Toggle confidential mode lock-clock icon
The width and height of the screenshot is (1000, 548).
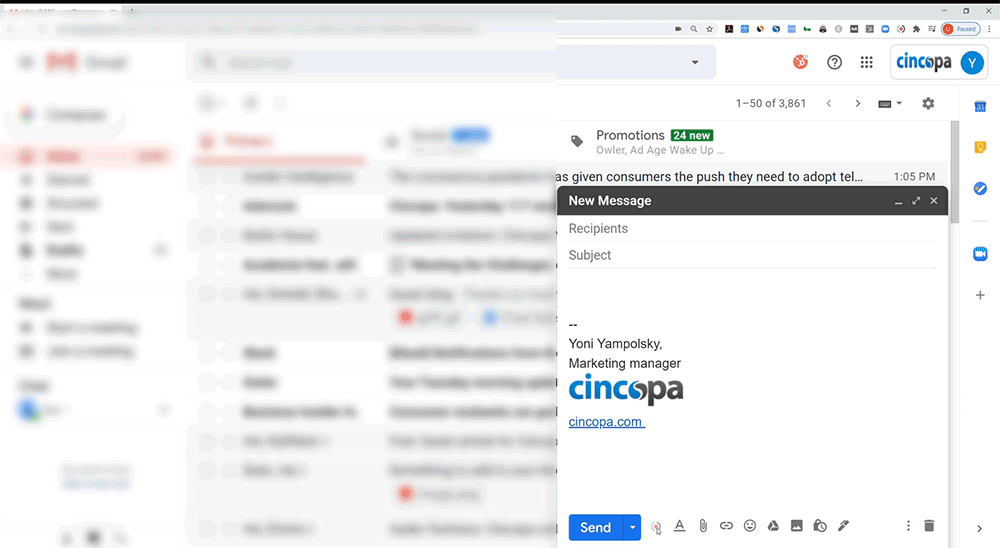click(820, 526)
